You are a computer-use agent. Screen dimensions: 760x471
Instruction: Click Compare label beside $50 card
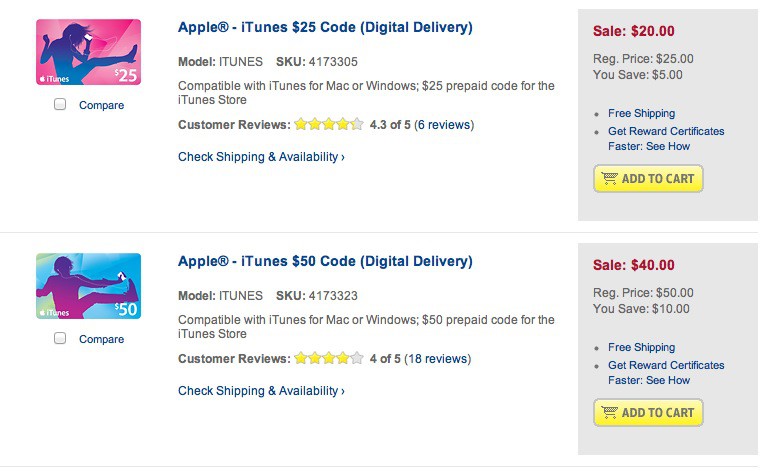(x=101, y=339)
